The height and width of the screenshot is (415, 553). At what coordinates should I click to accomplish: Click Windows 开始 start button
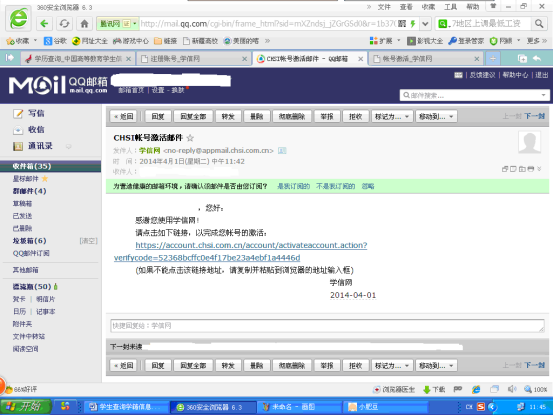pyautogui.click(x=26, y=407)
